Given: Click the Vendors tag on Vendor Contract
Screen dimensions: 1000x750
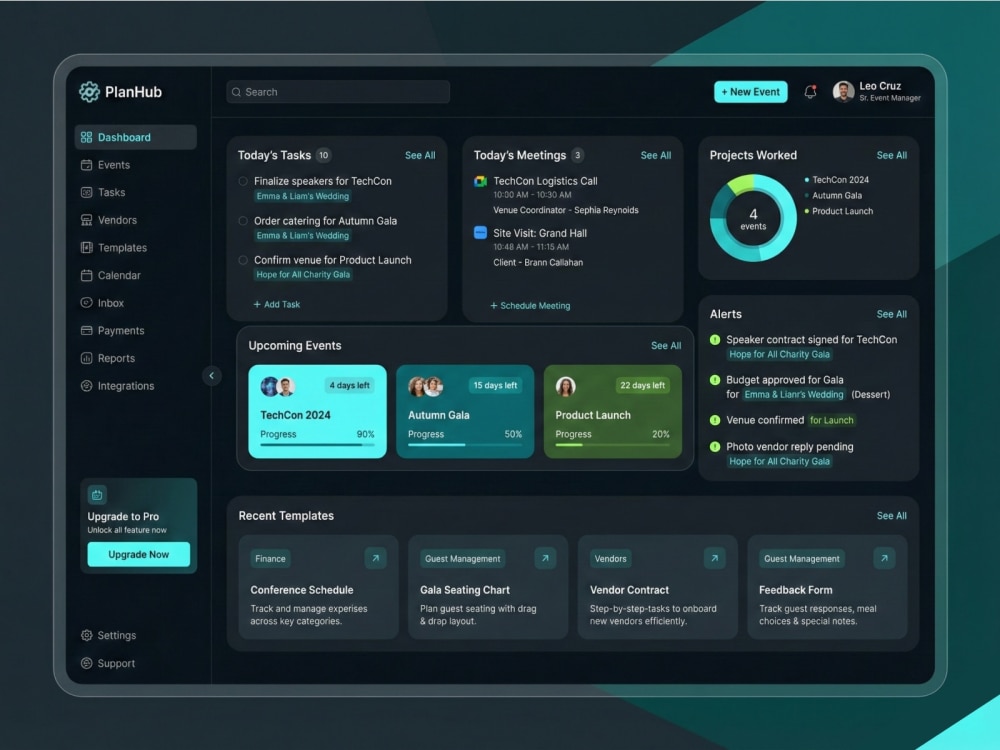Looking at the screenshot, I should click(x=610, y=559).
